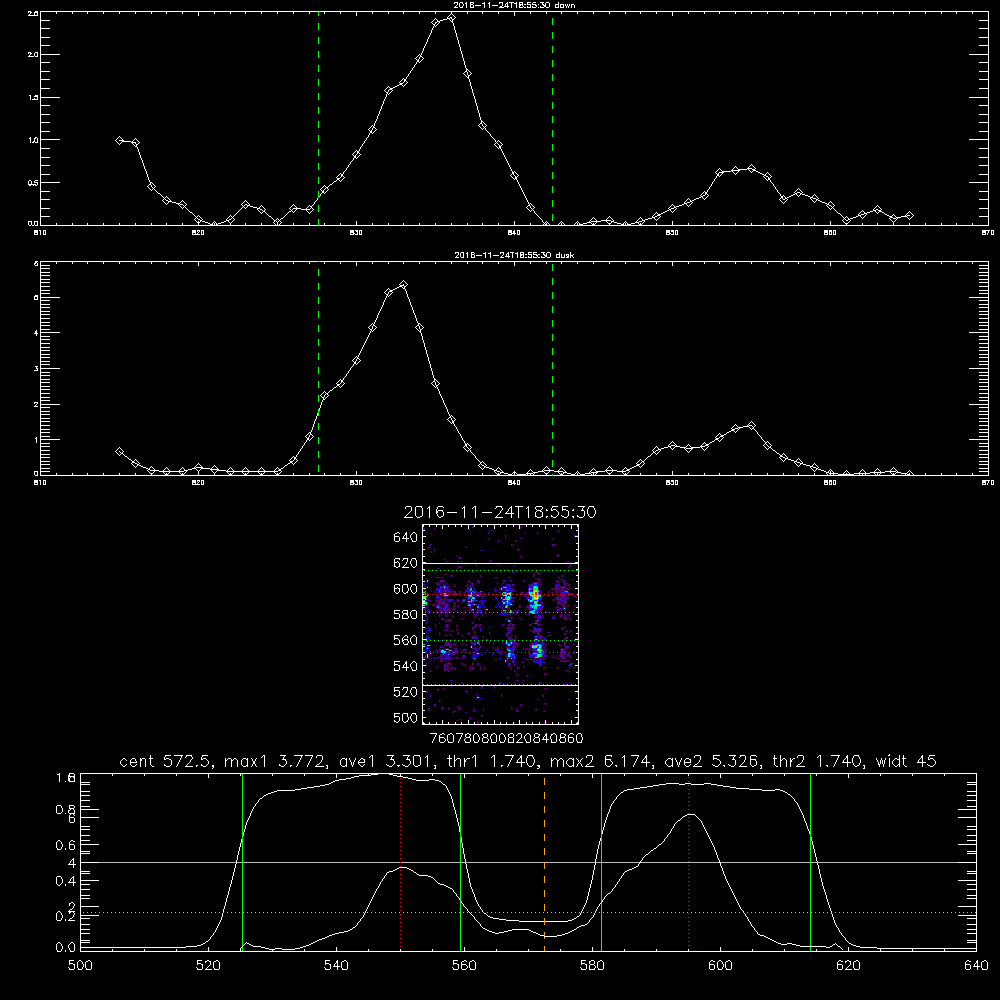The height and width of the screenshot is (1000, 1000).
Task: Click the highest diamond marker in the dawn plot
Action: [x=452, y=18]
